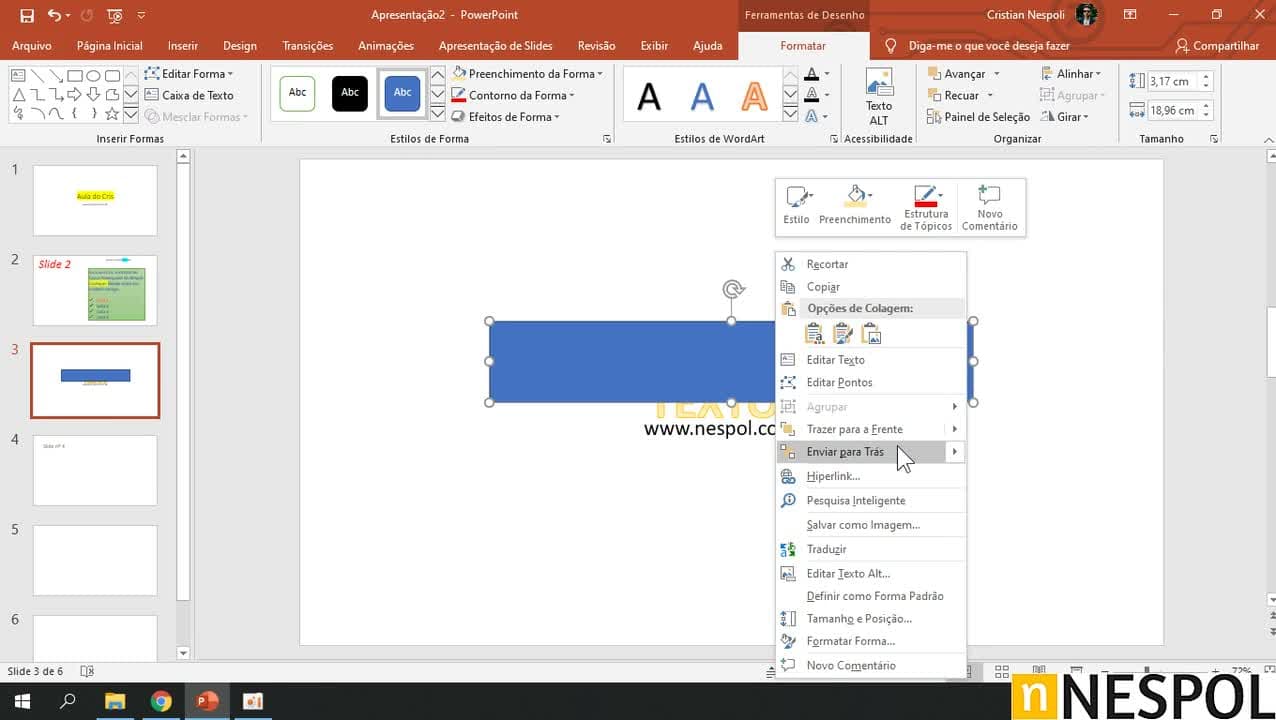Open the Girar dropdown

tap(1064, 117)
